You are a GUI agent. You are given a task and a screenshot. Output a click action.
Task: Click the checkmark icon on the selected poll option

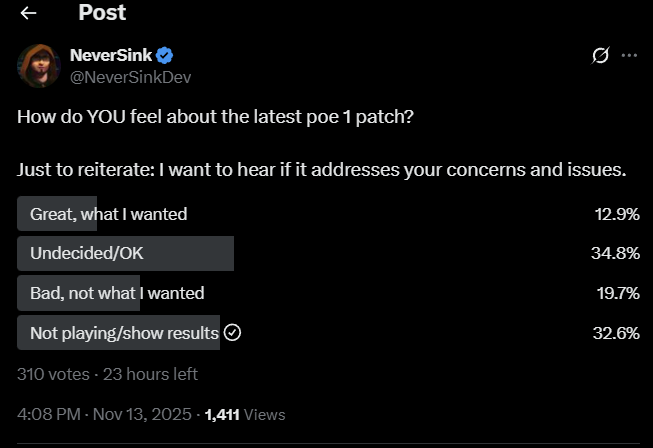click(233, 333)
